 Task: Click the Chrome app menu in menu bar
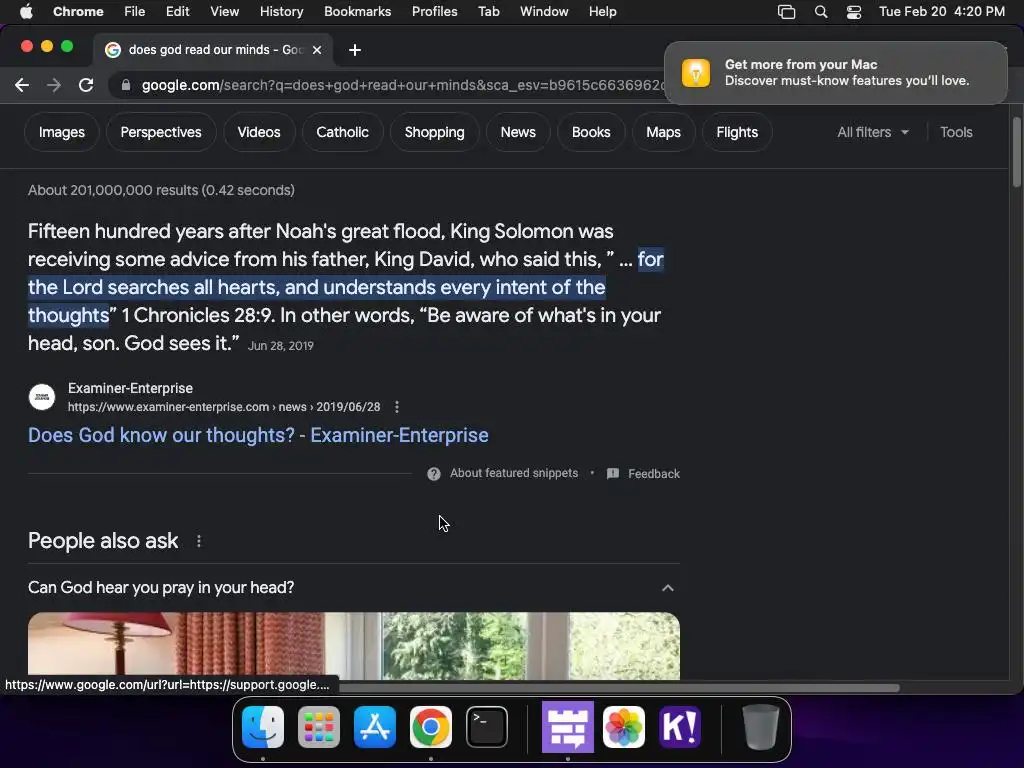78,12
